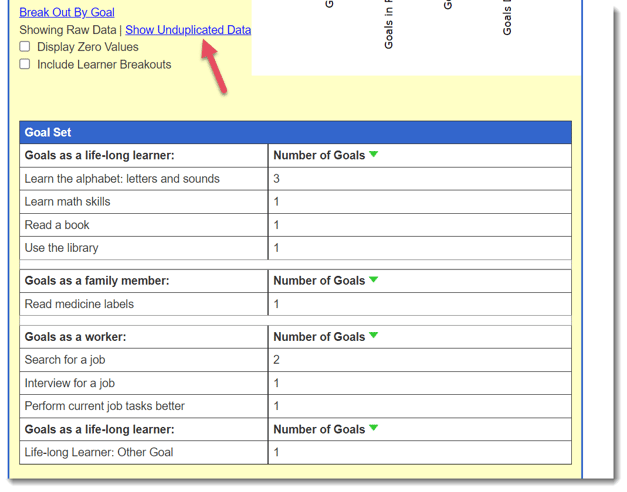The width and height of the screenshot is (627, 492).
Task: Click green sort arrow above Other Goal row
Action: point(373,429)
